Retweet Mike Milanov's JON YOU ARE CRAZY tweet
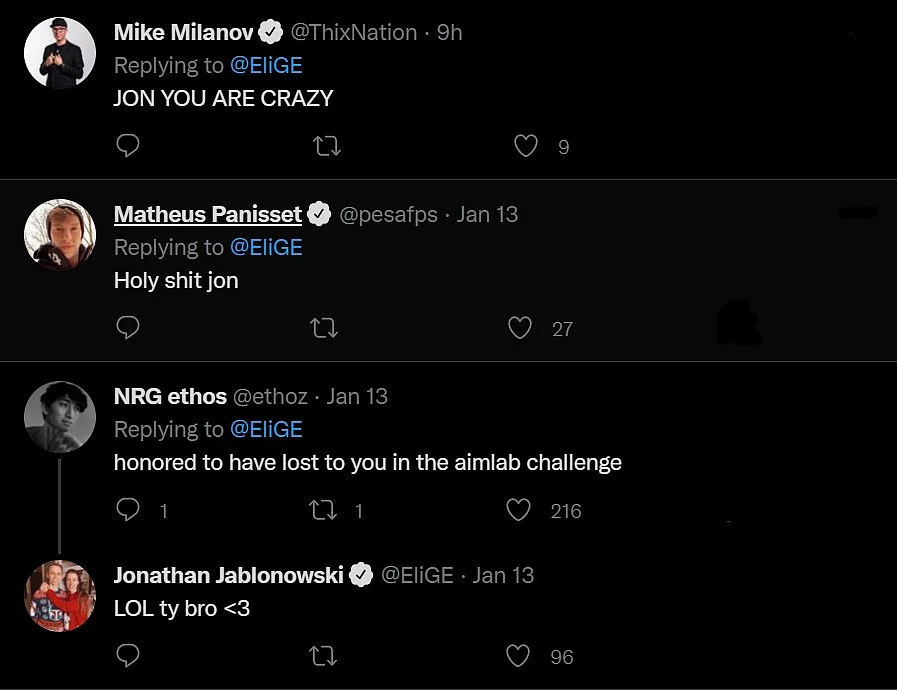897x690 pixels. [327, 146]
